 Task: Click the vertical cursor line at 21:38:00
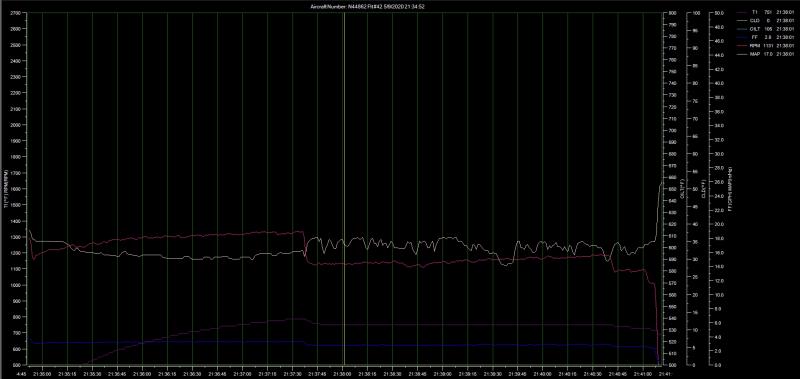pyautogui.click(x=343, y=189)
